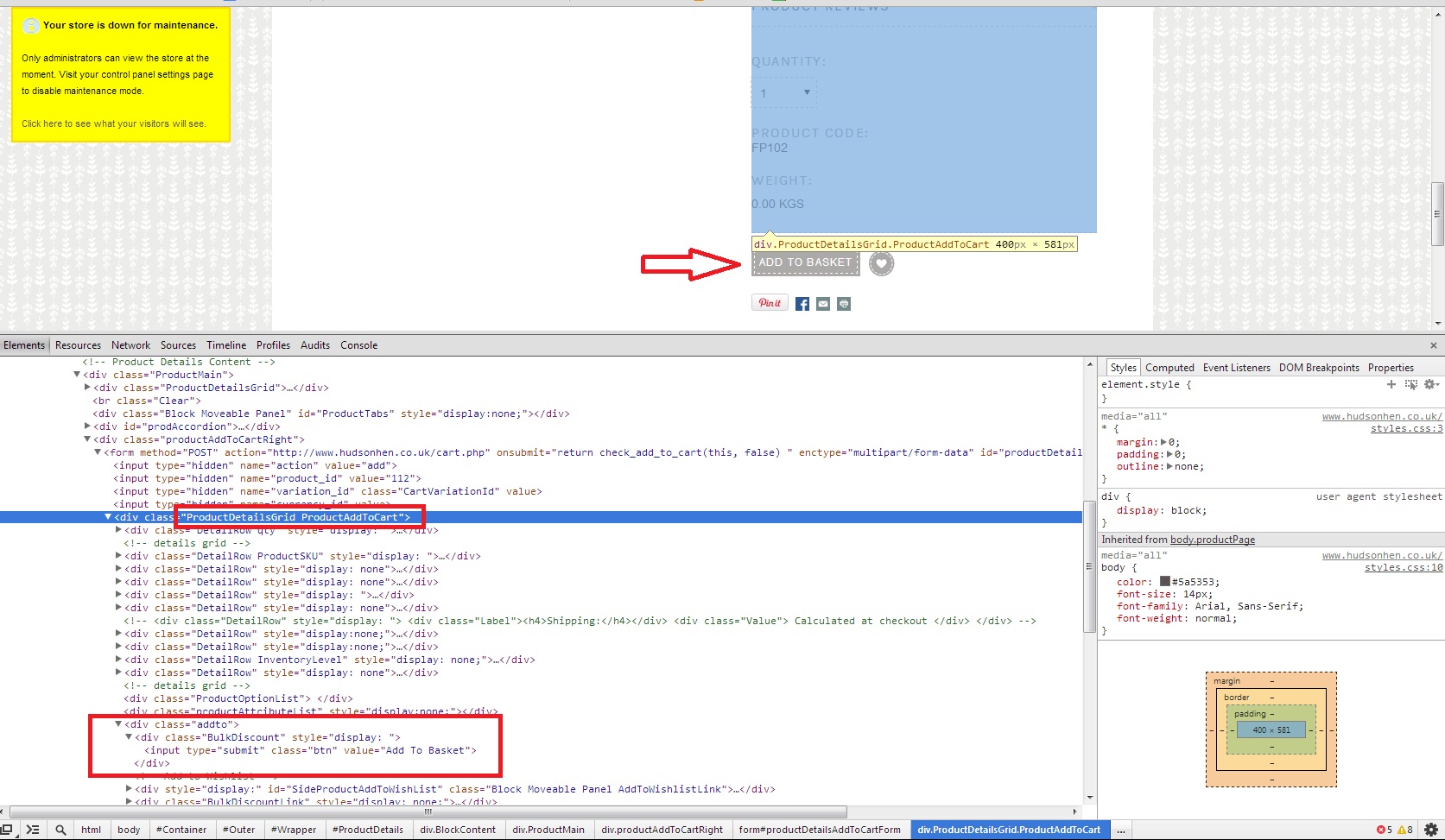Click the print page icon
Screen dimensions: 1445x840
pyautogui.click(x=844, y=304)
